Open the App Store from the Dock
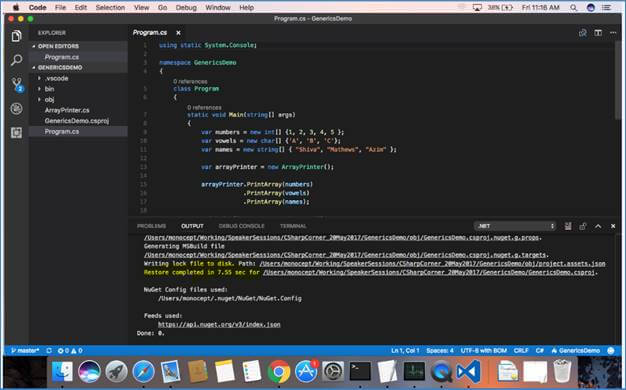The height and width of the screenshot is (390, 626). (306, 371)
